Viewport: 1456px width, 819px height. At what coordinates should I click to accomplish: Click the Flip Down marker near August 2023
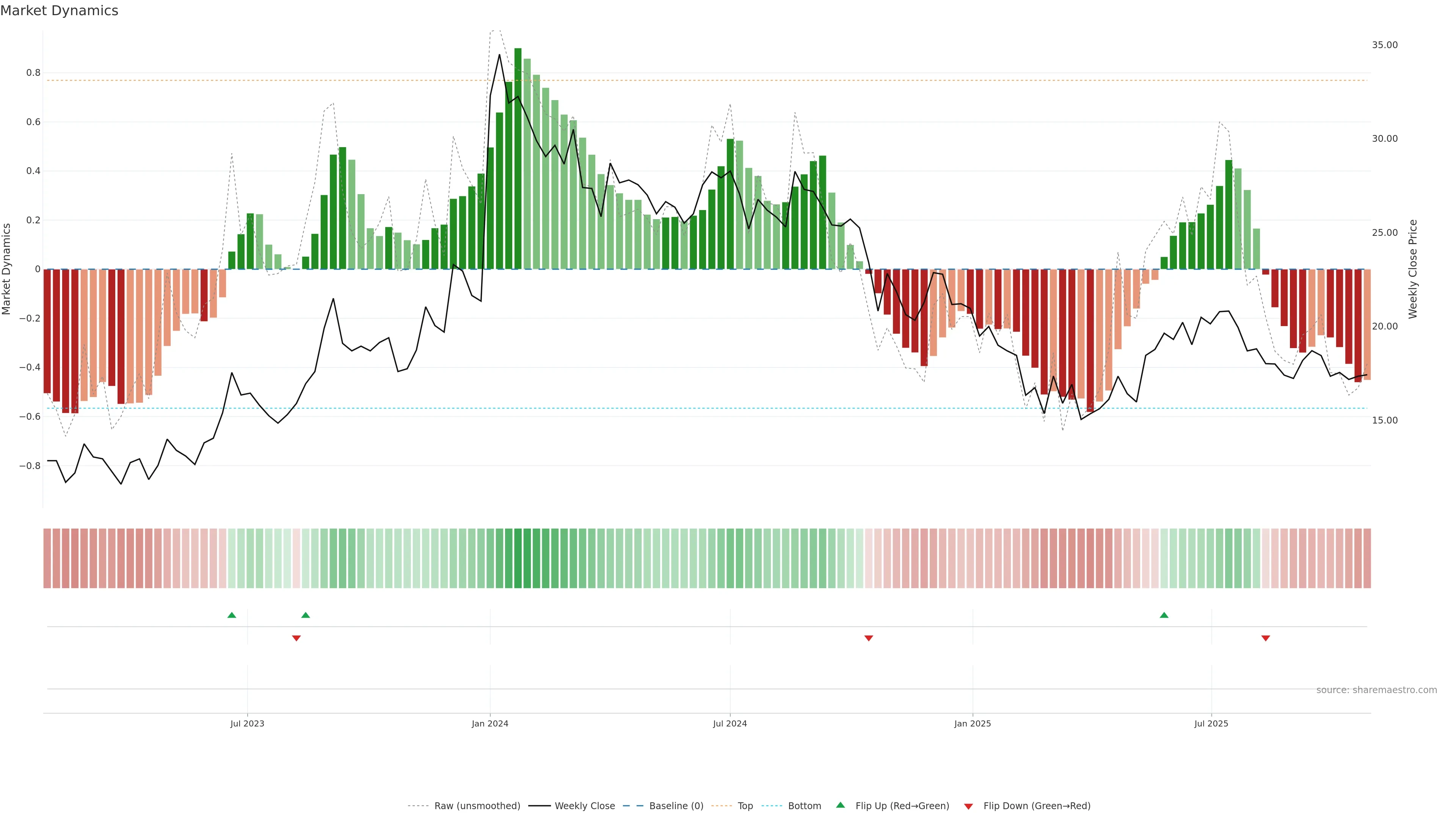296,638
